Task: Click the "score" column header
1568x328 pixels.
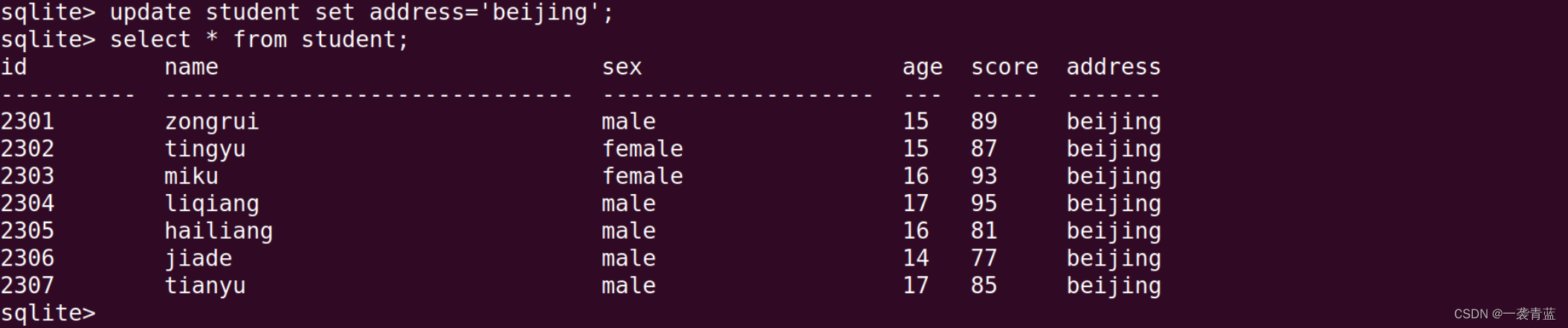Action: point(1004,67)
